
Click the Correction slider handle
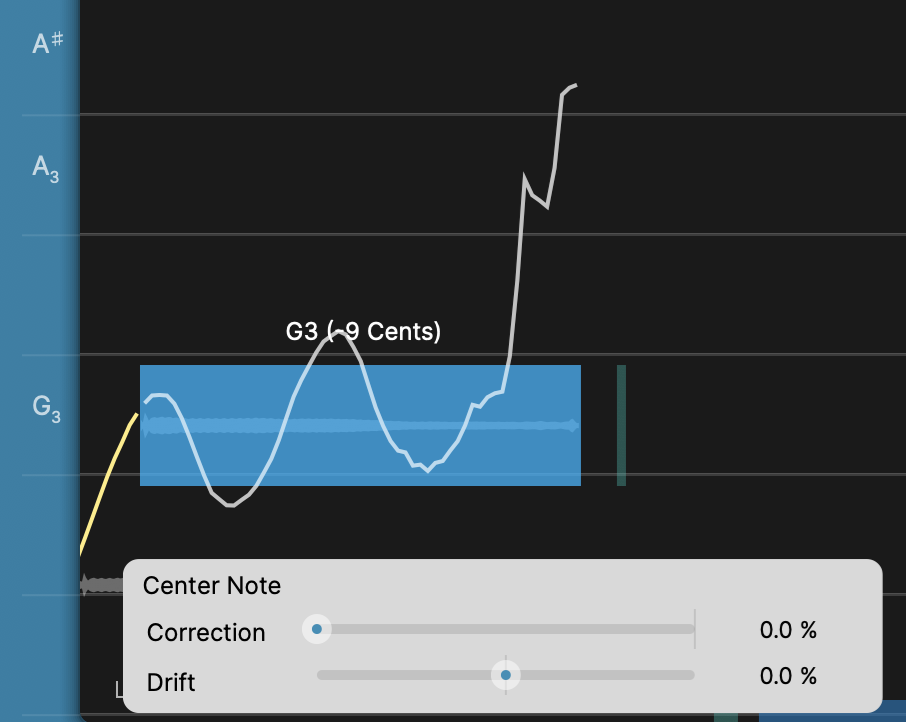pos(317,629)
